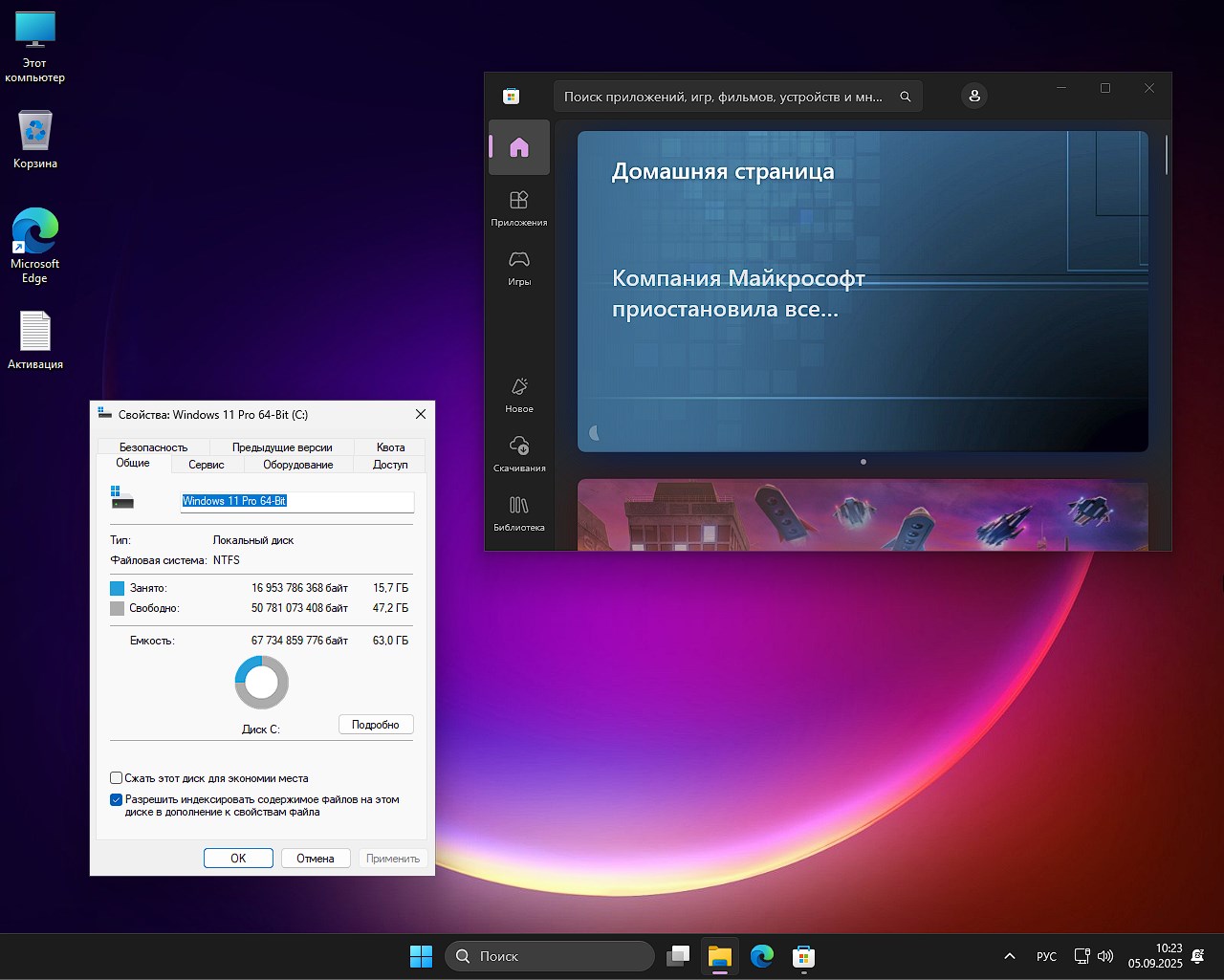The height and width of the screenshot is (980, 1224).
Task: Open the Library section in Store sidebar
Action: coord(518,512)
